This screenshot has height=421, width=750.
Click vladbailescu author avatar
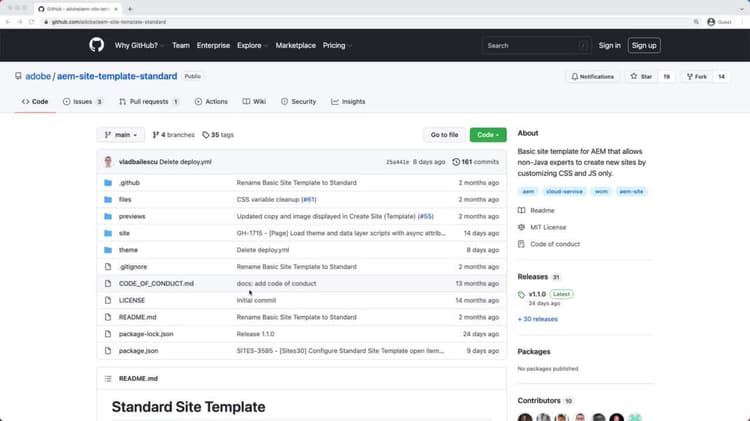(108, 162)
